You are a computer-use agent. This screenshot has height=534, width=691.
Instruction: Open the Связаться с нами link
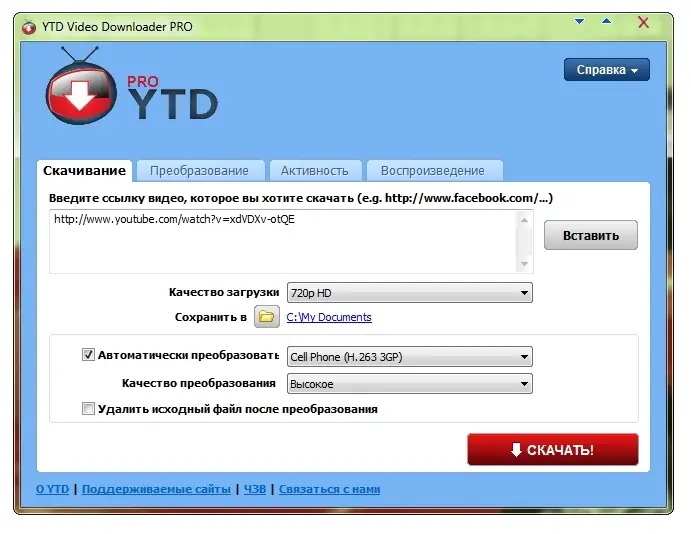tap(329, 490)
